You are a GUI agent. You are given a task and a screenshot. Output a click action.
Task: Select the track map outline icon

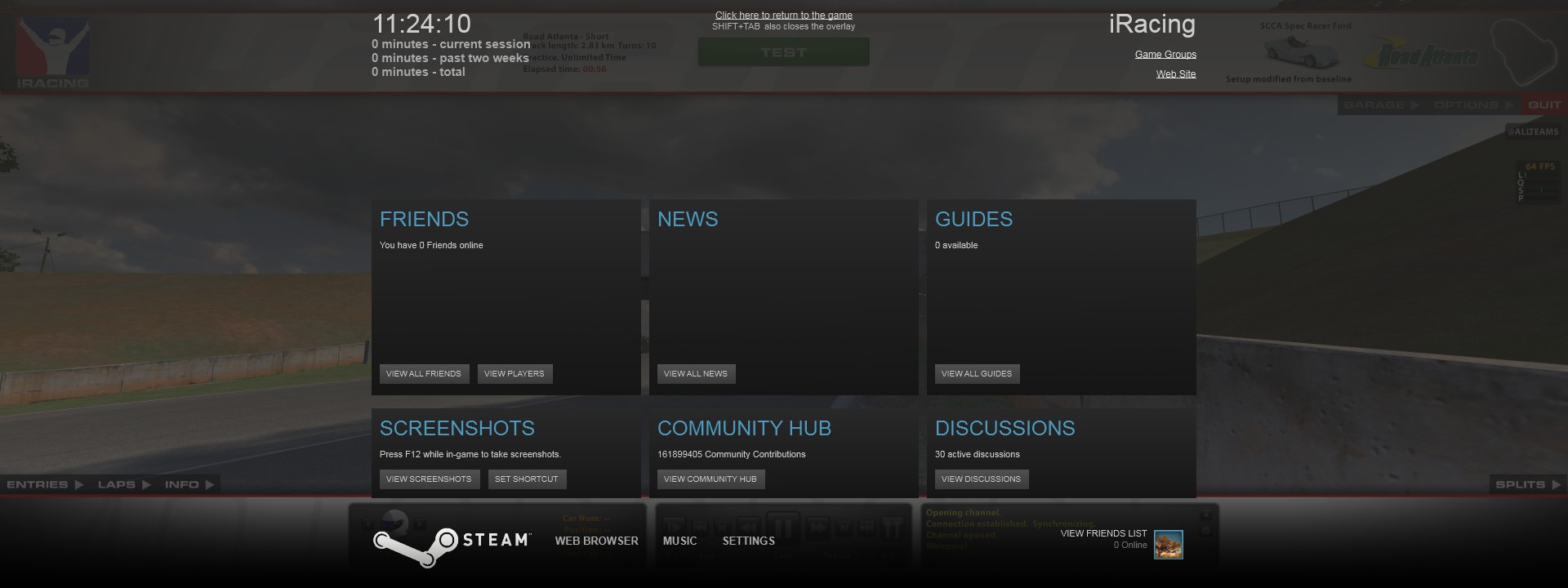tap(1524, 51)
